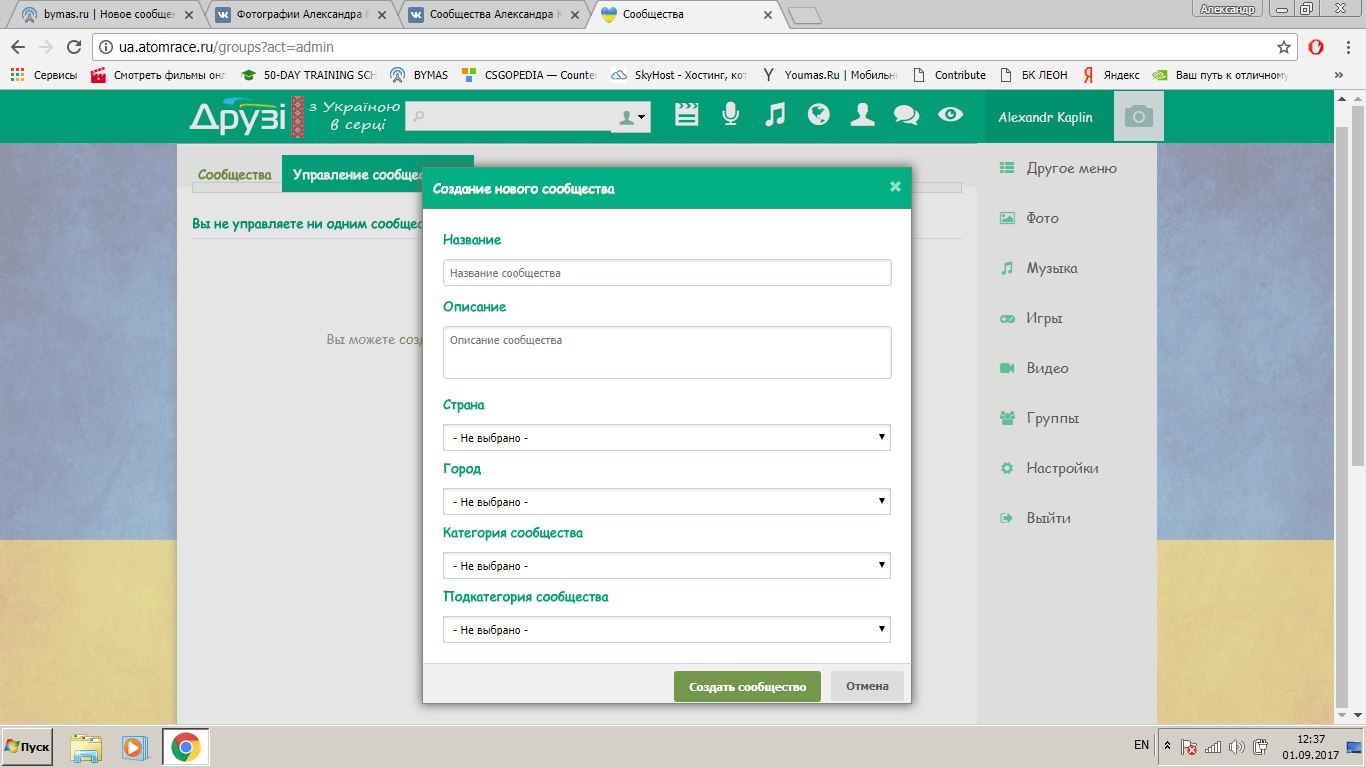Viewport: 1366px width, 768px height.
Task: Click the Описание сообщества text area
Action: (666, 352)
